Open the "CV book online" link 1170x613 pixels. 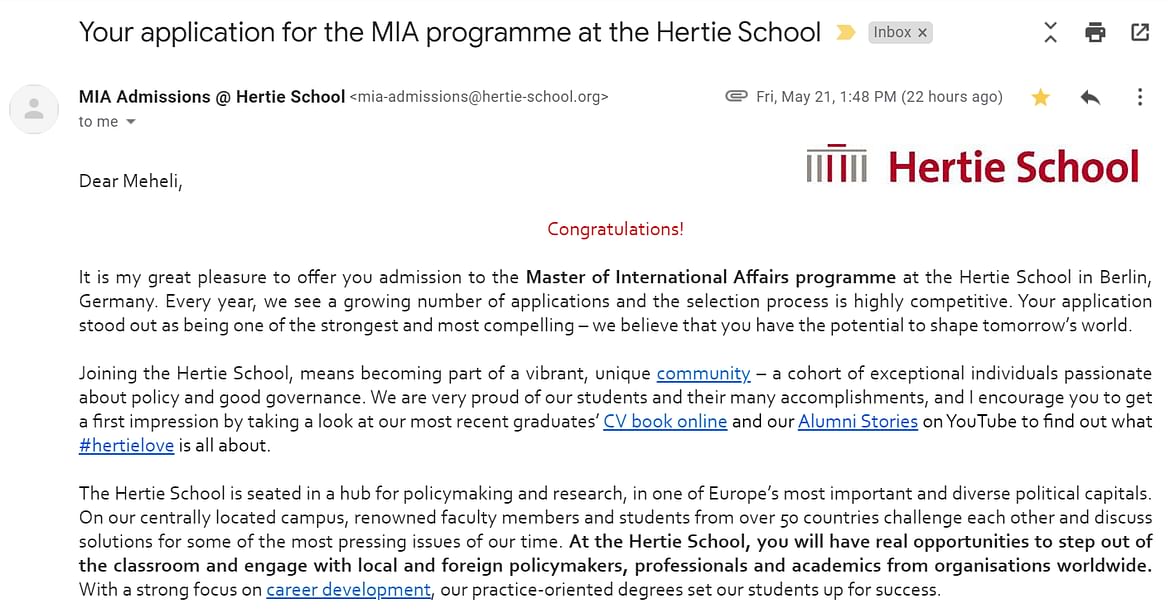665,421
